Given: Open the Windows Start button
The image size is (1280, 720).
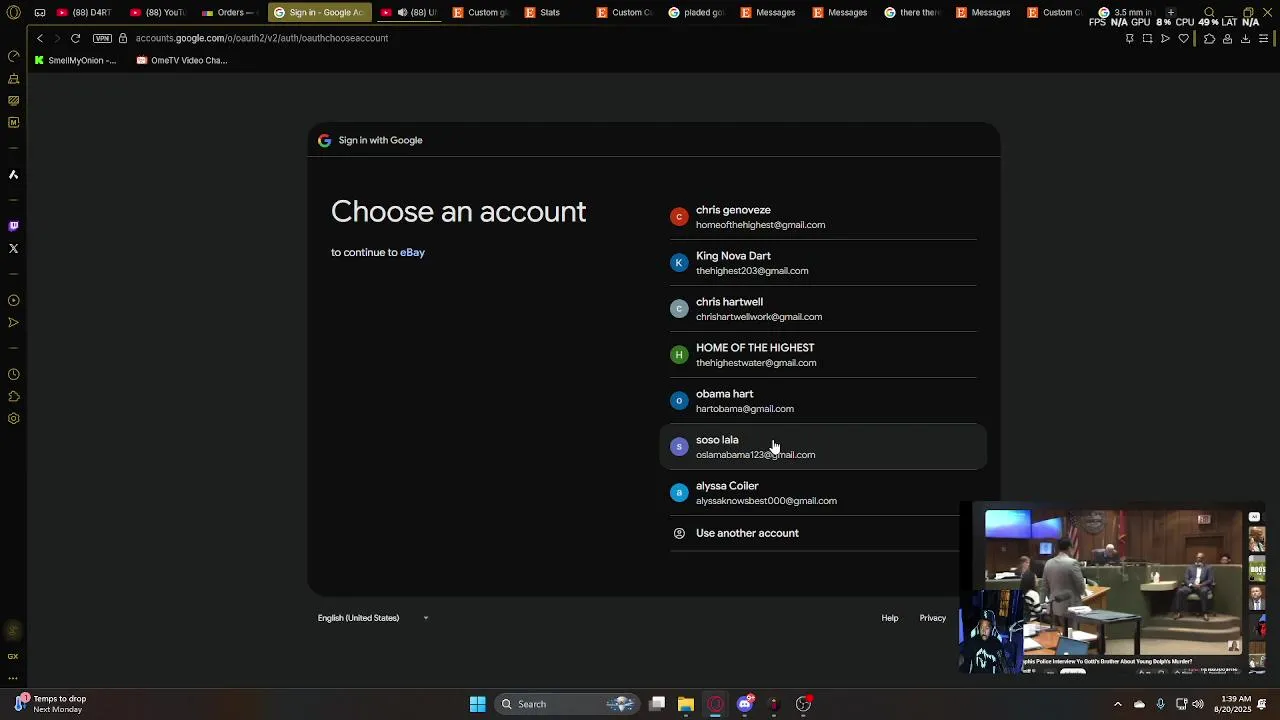Looking at the screenshot, I should 478,704.
